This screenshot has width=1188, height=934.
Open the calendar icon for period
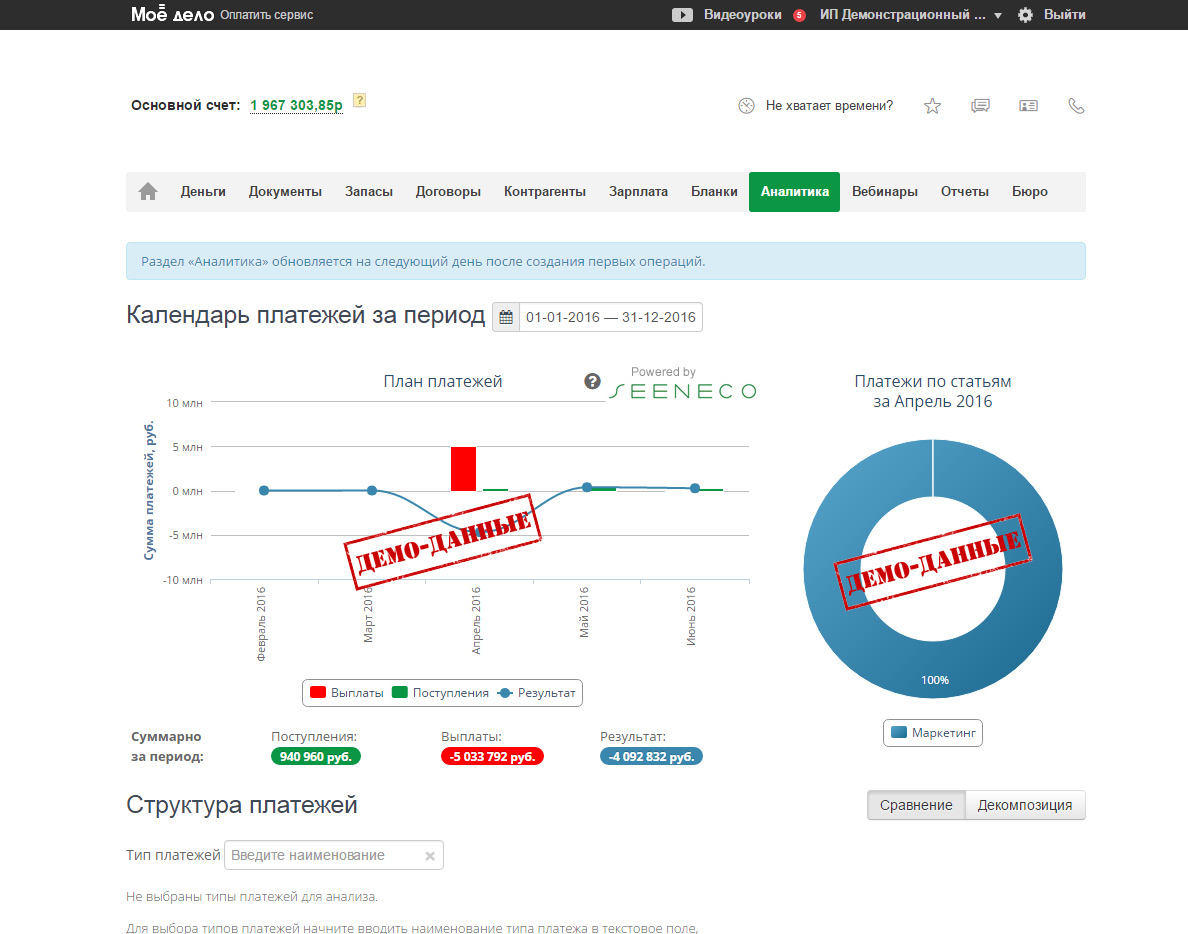click(x=506, y=318)
